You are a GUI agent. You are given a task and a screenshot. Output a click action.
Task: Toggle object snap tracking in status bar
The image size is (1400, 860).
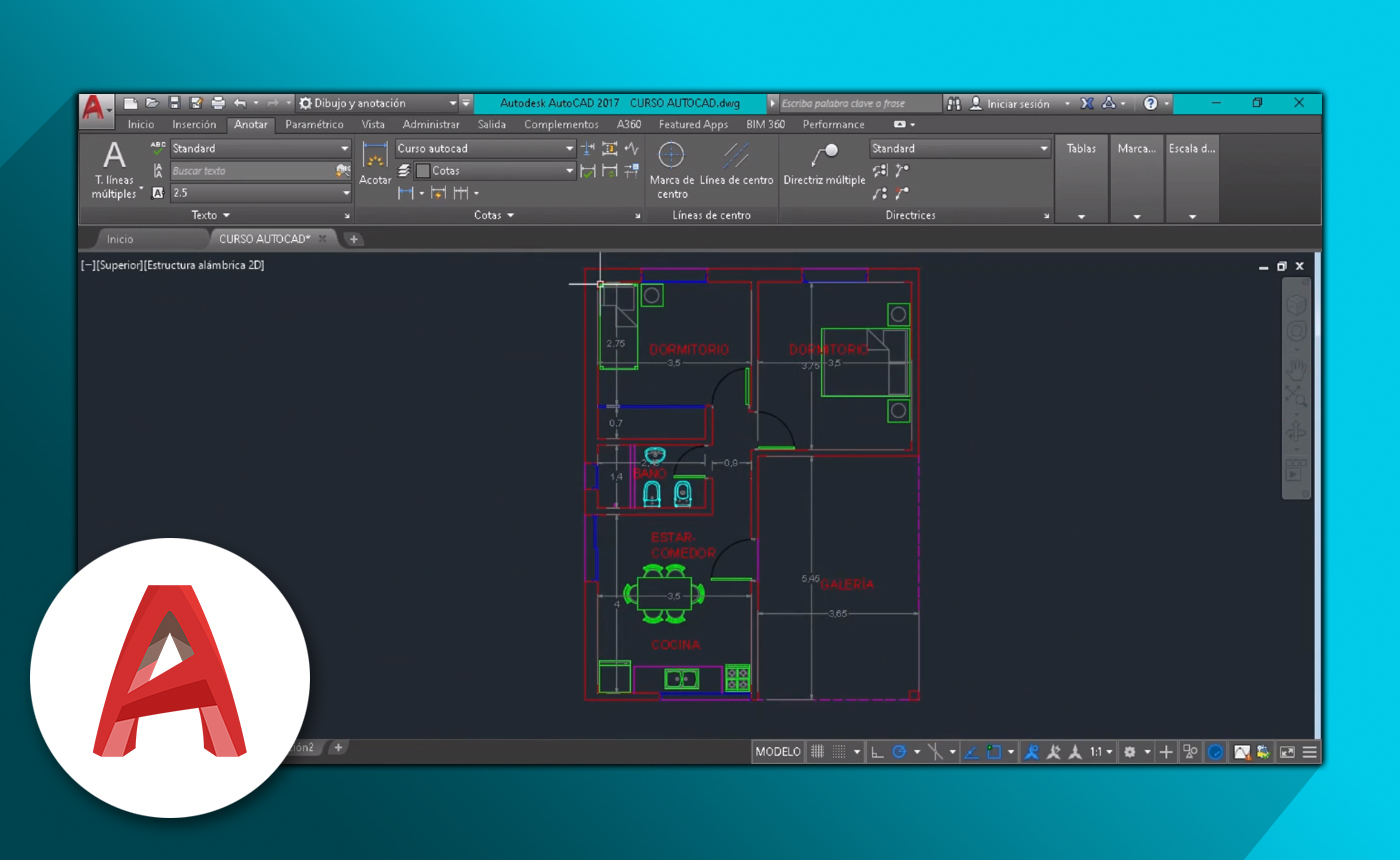click(971, 752)
